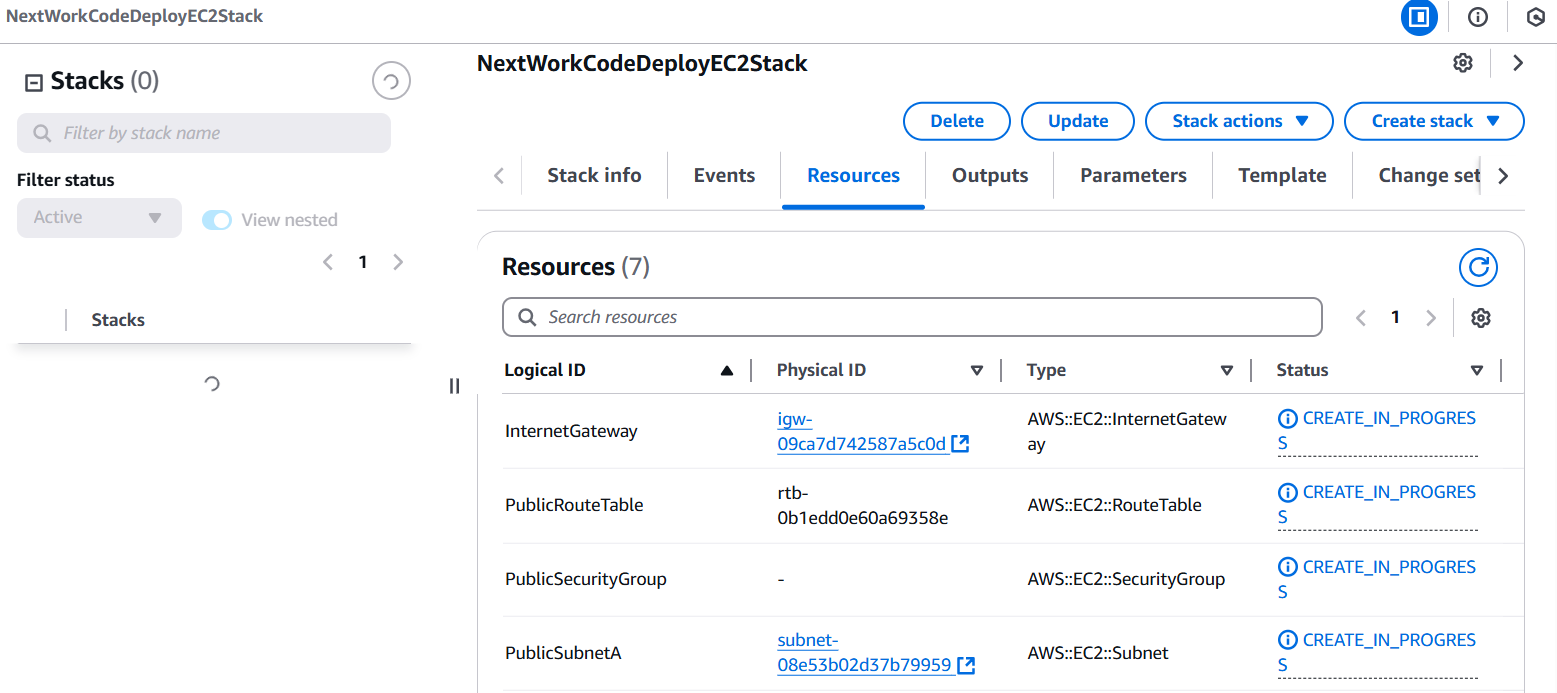Switch to Stack info tab
Viewport: 1557px width, 693px height.
(594, 176)
